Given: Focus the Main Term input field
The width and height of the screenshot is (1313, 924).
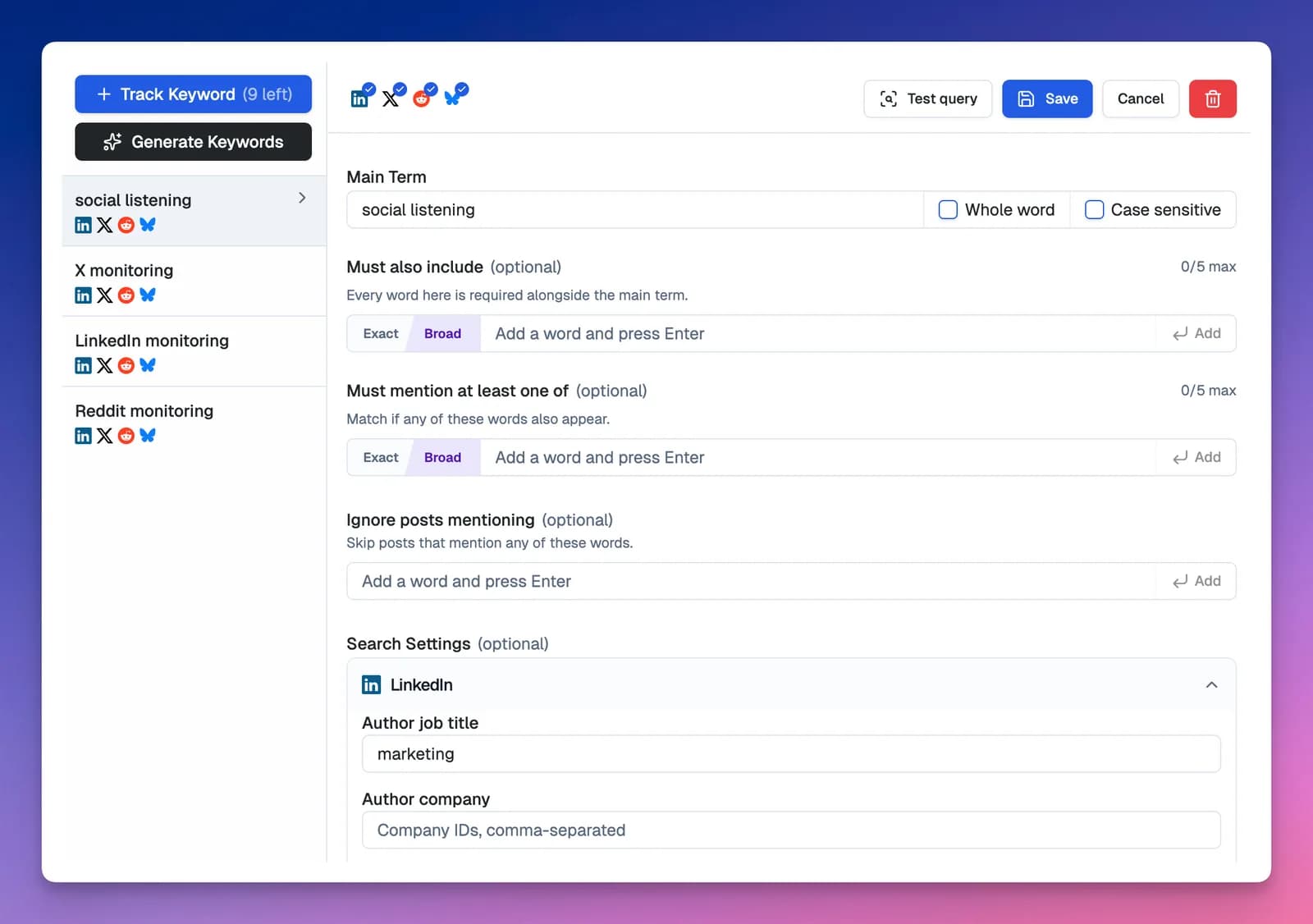Looking at the screenshot, I should [x=635, y=210].
